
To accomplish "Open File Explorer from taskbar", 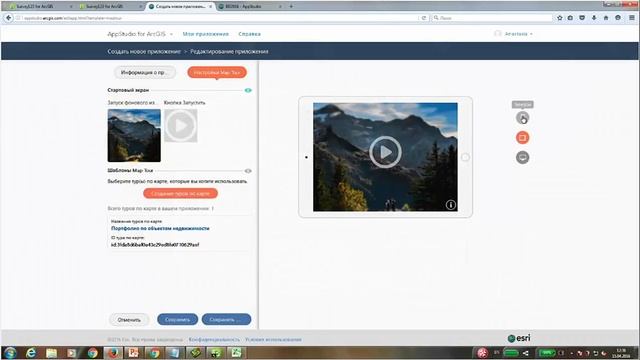I will tap(51, 353).
